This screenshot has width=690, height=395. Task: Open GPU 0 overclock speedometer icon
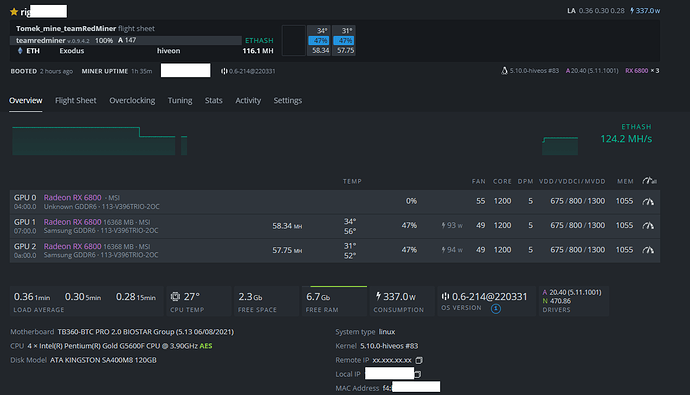tap(648, 201)
